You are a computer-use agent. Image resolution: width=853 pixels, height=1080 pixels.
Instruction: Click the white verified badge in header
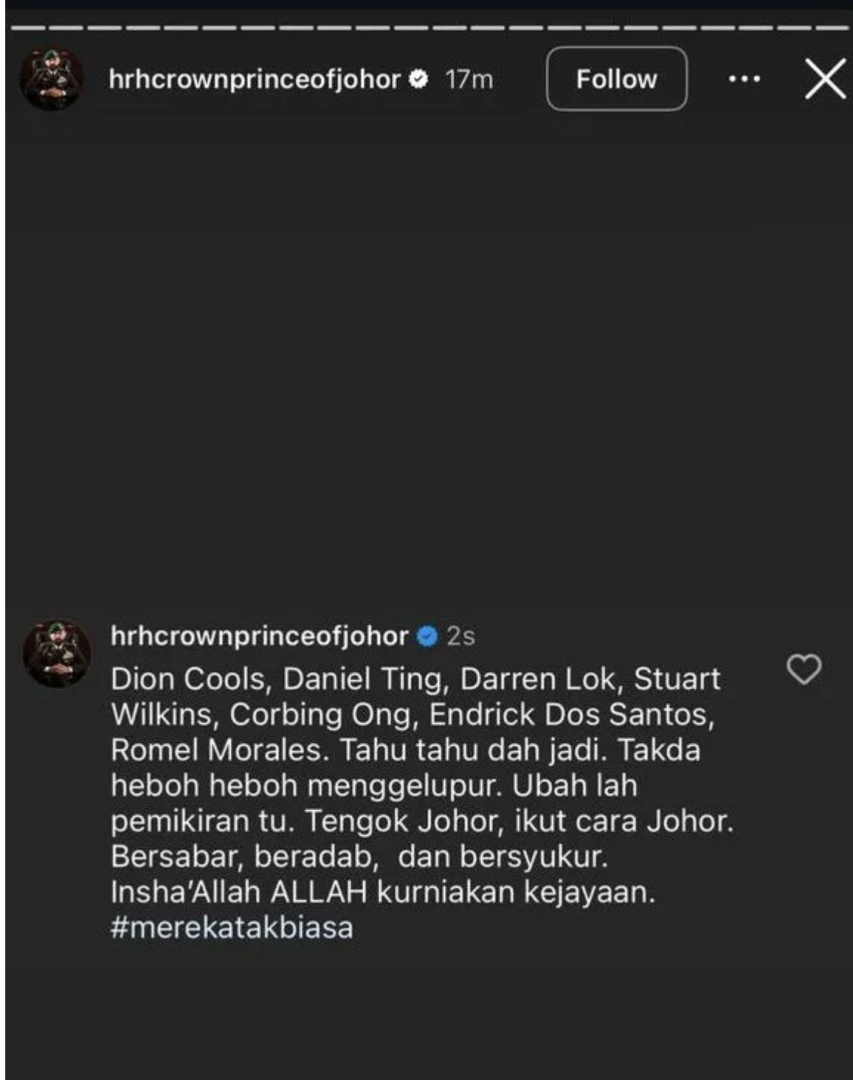[420, 79]
